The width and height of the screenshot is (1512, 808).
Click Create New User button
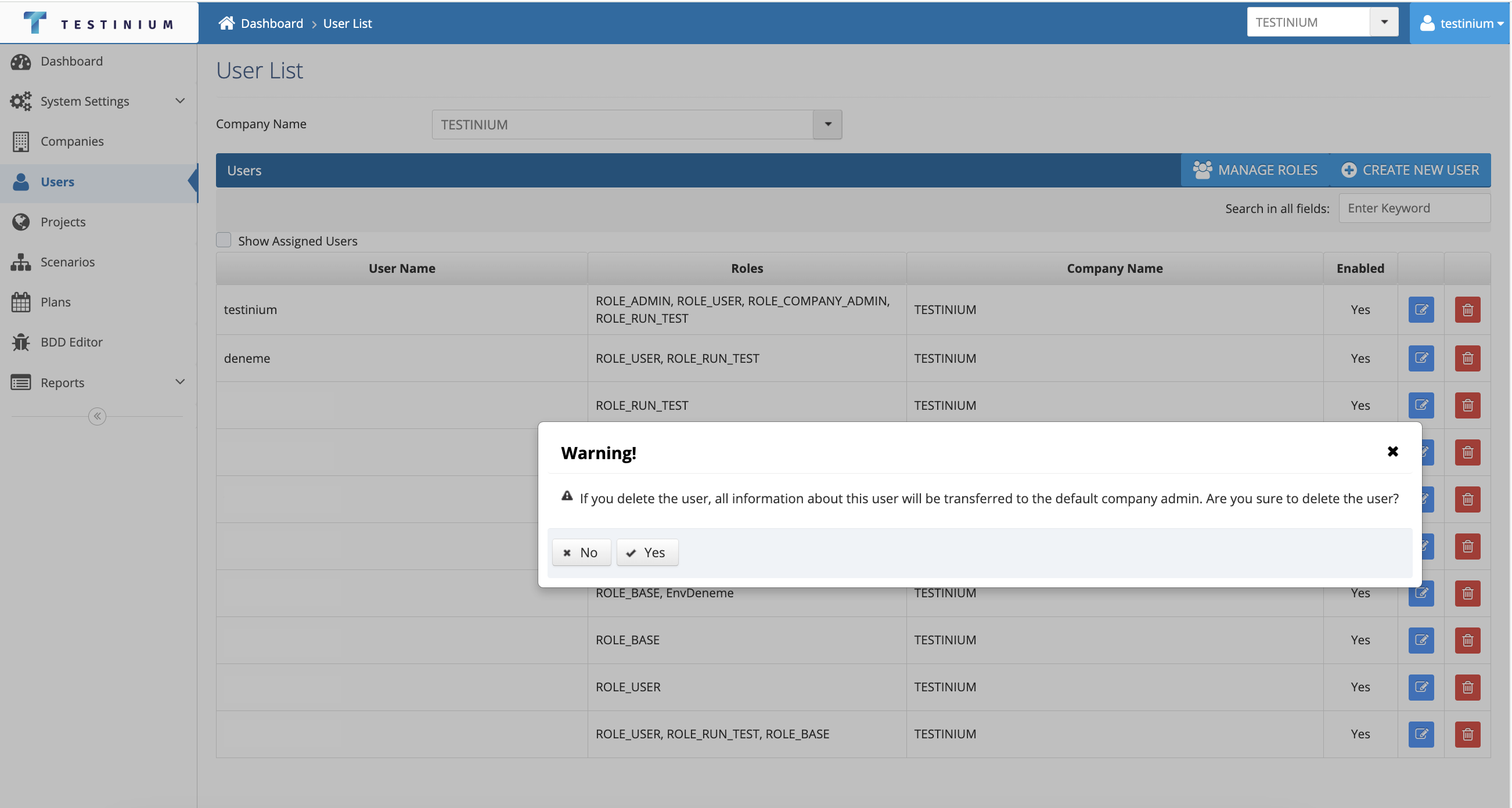pos(1410,170)
